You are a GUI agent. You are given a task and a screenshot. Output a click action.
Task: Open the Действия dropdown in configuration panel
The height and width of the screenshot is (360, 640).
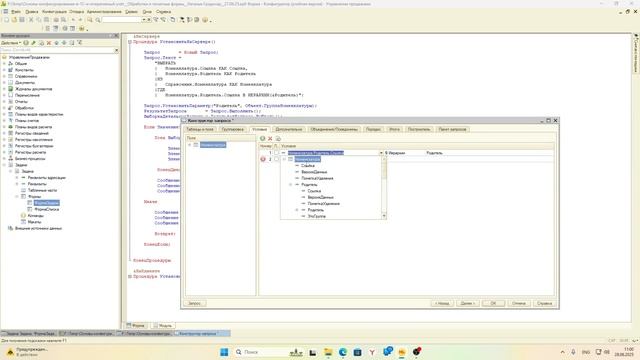(11, 42)
